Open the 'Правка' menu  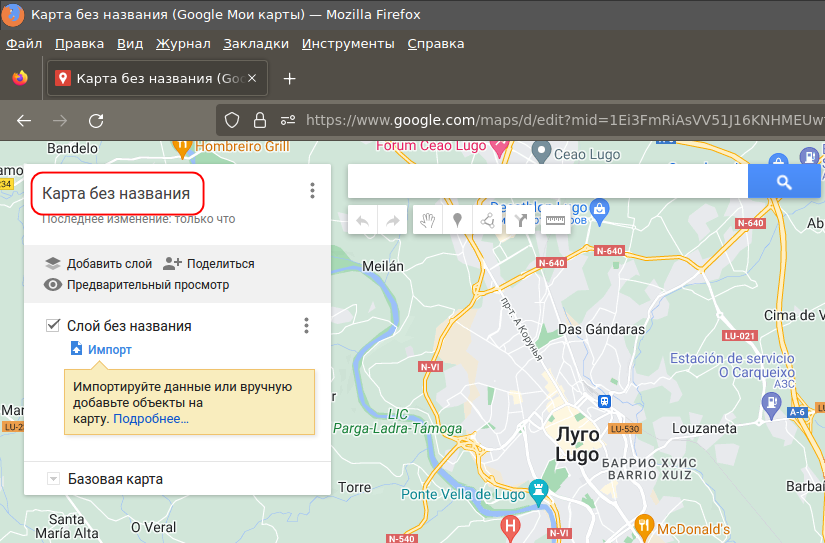79,44
